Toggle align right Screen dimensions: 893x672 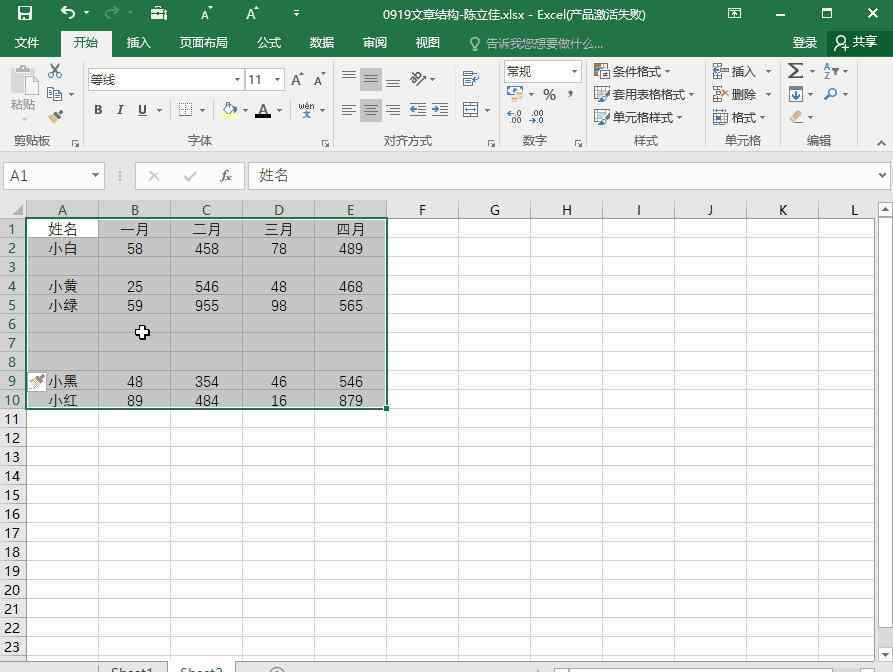pyautogui.click(x=393, y=110)
